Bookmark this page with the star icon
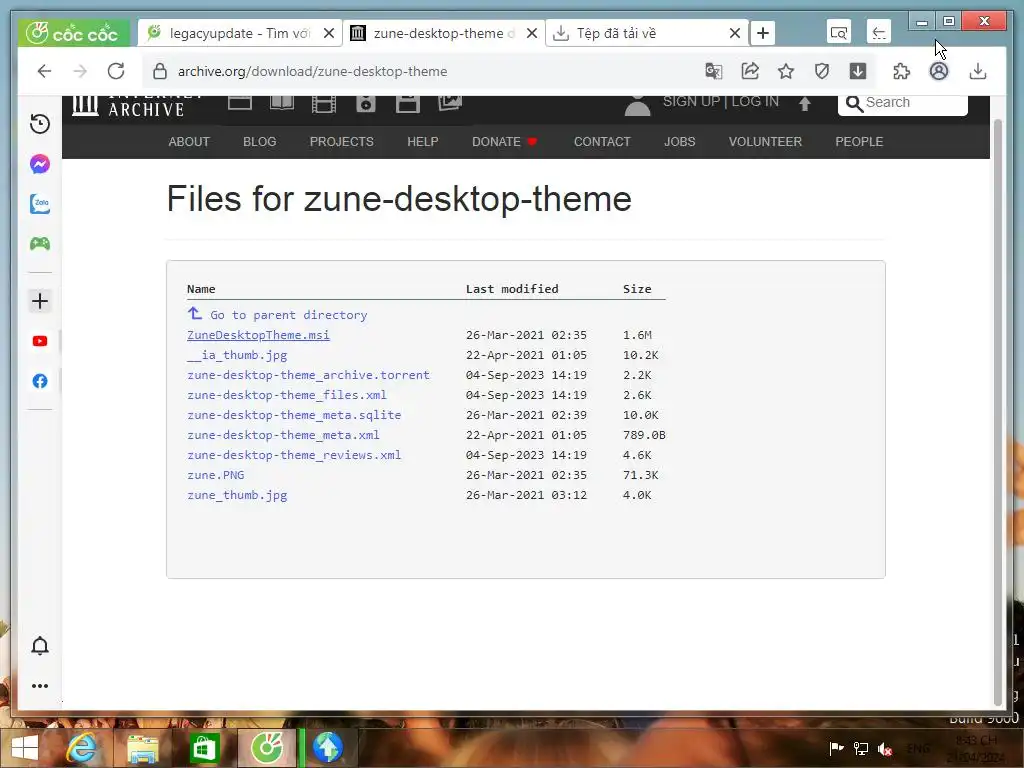1024x768 pixels. 786,71
